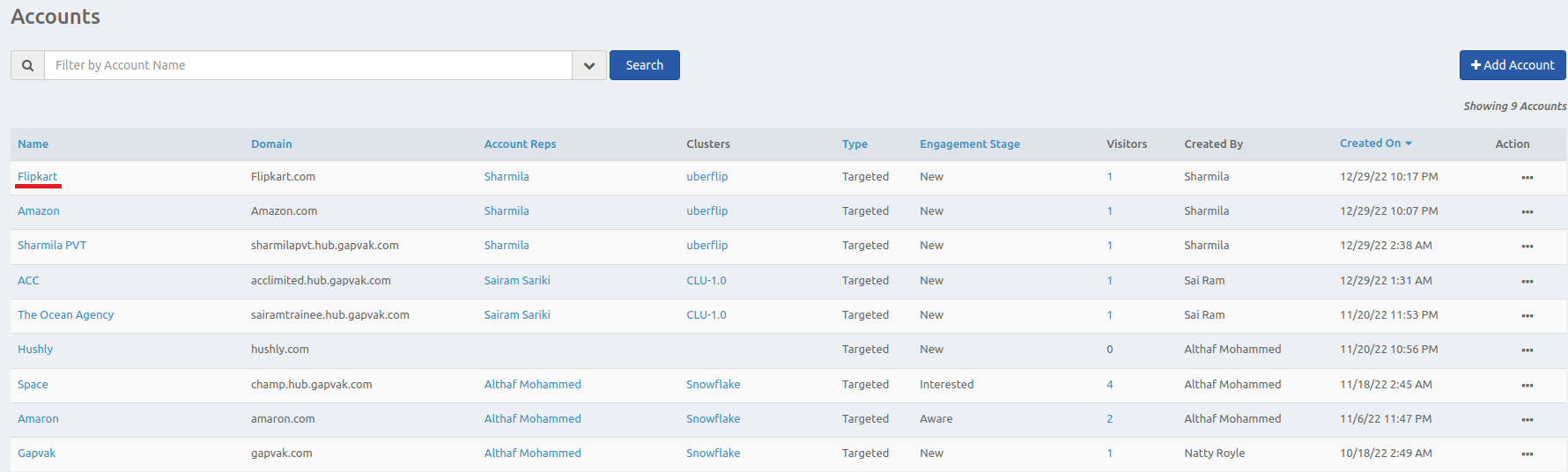Select domain text champ.hub.gapvak.com

point(312,385)
